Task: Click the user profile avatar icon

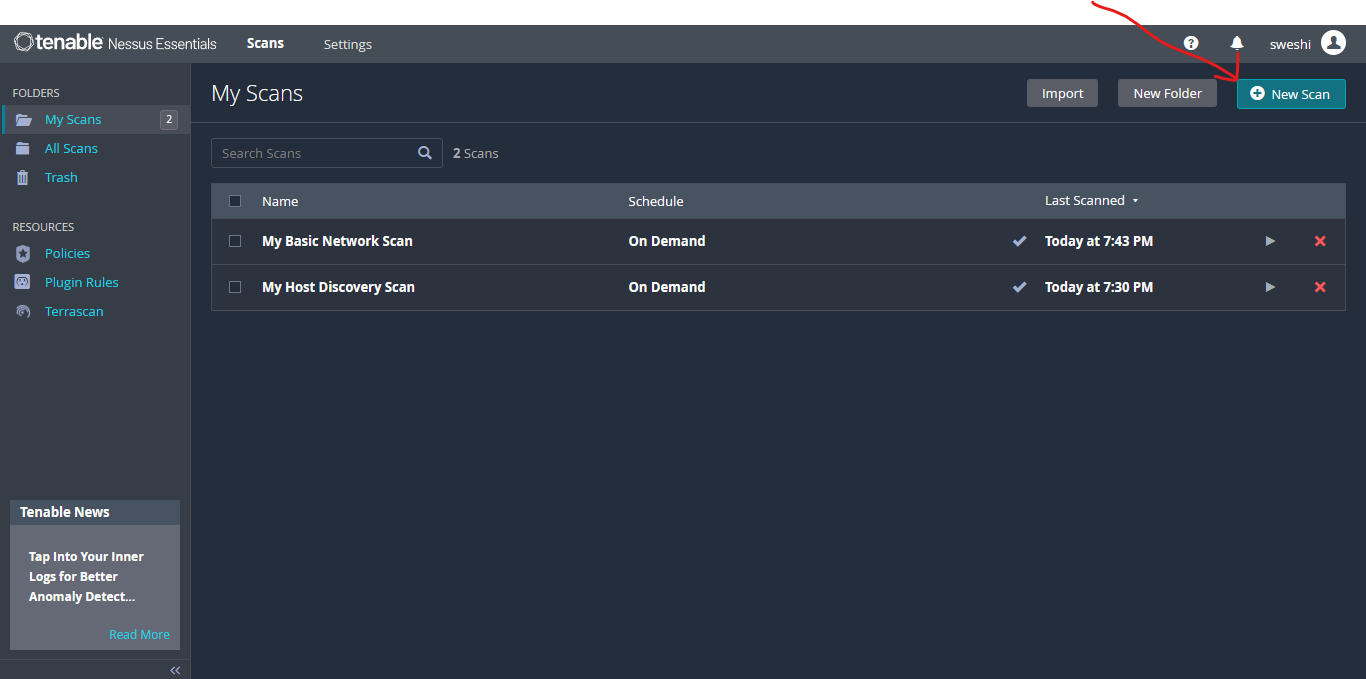Action: (1333, 43)
